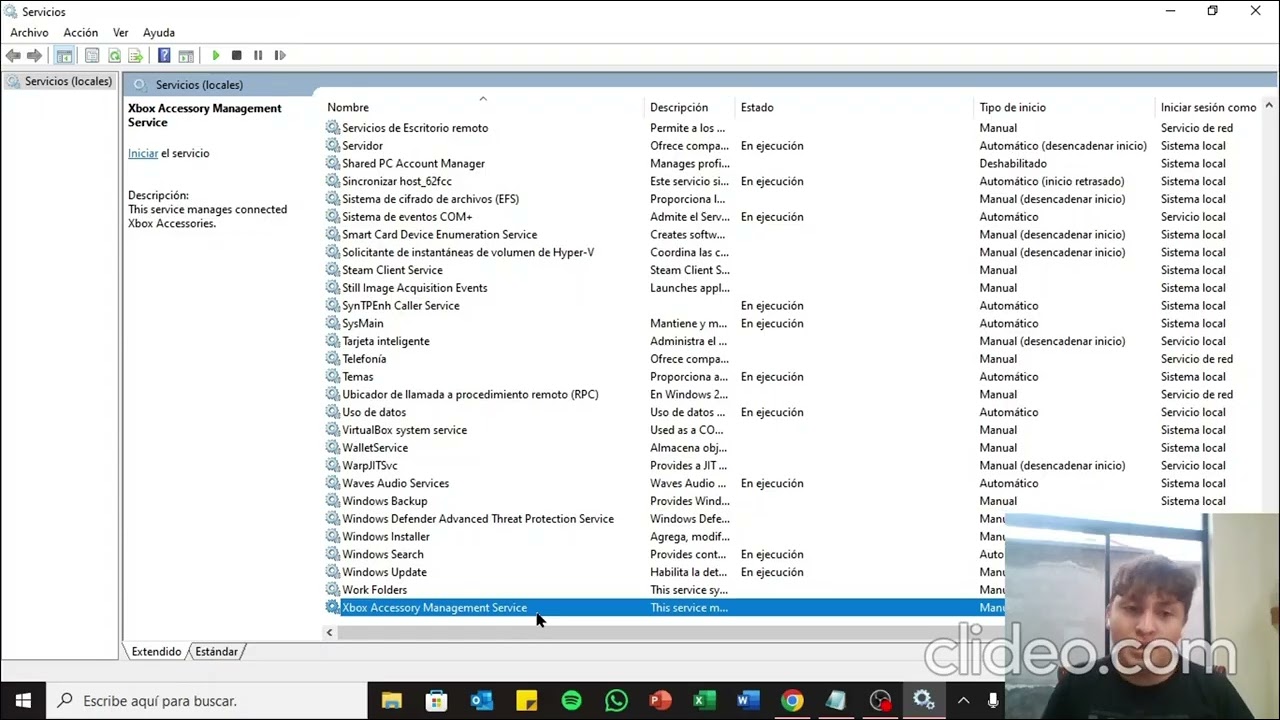Select the Smart Card Device Enumeration Service
Viewport: 1280px width, 720px height.
click(x=439, y=235)
